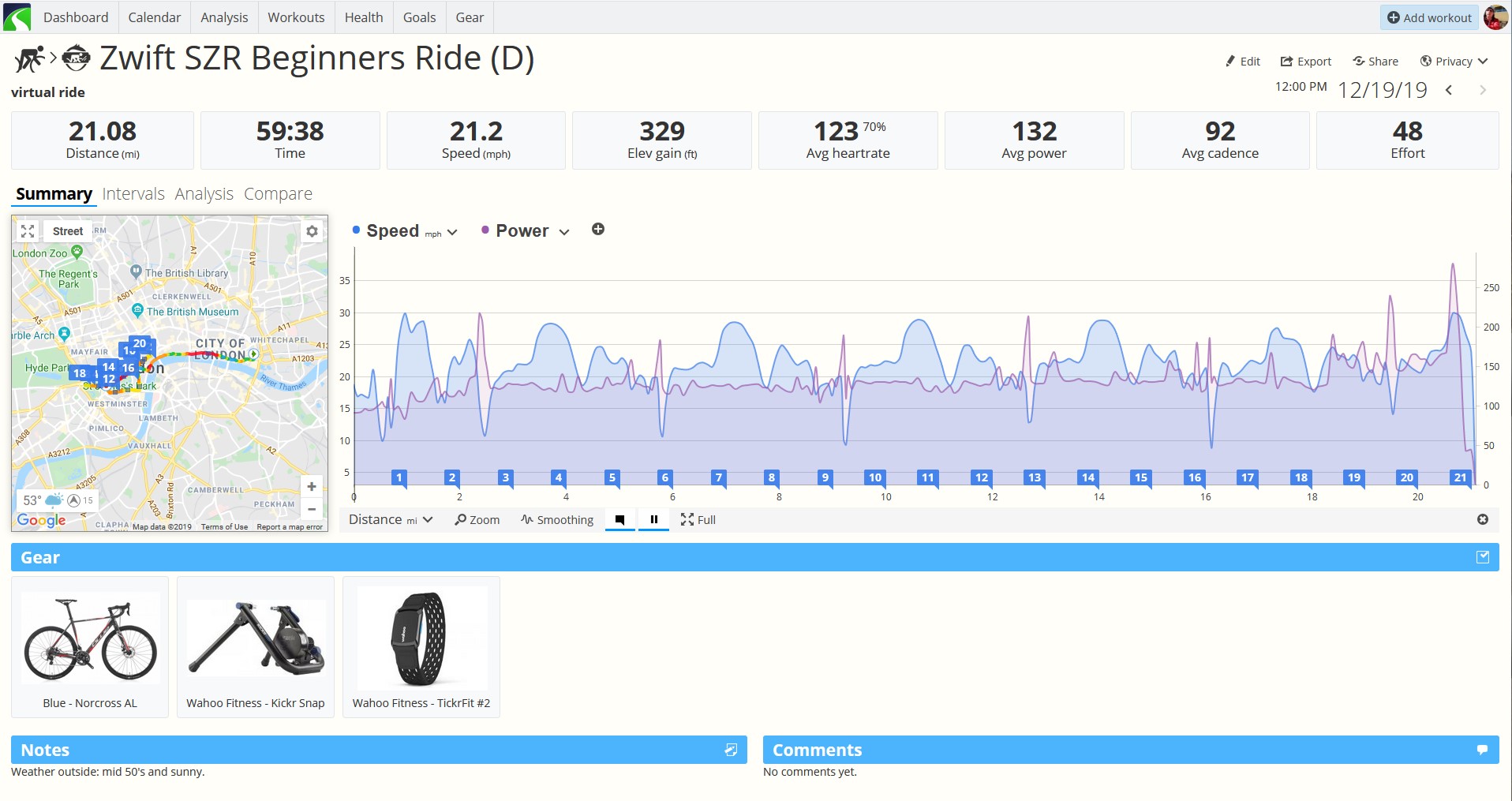Open map settings gear icon

[313, 231]
